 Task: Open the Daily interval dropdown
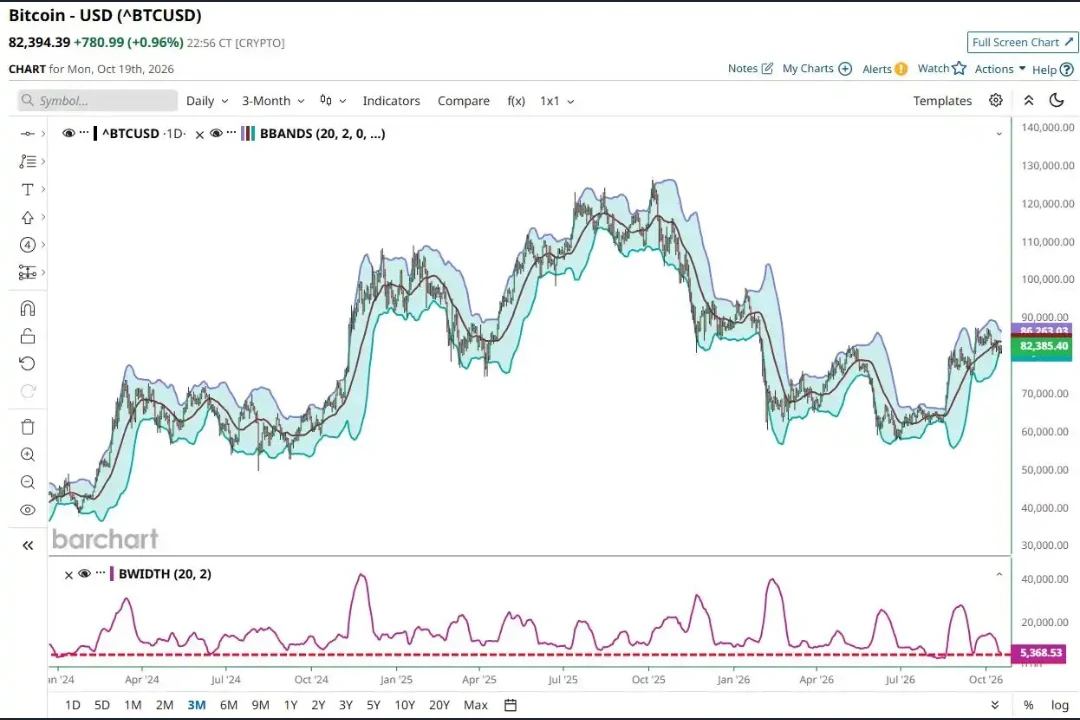point(207,101)
